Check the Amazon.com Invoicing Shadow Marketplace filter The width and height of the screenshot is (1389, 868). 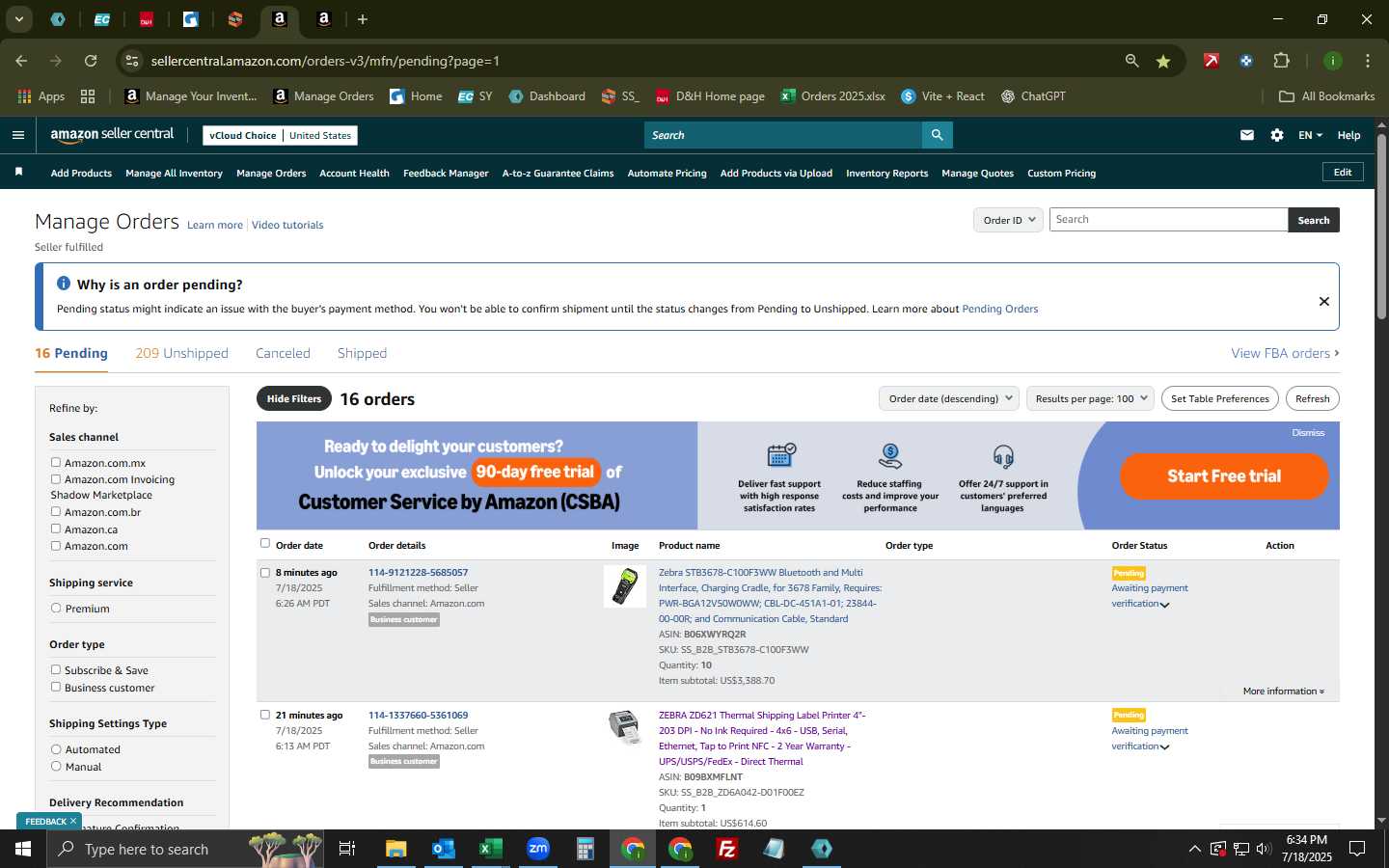56,478
